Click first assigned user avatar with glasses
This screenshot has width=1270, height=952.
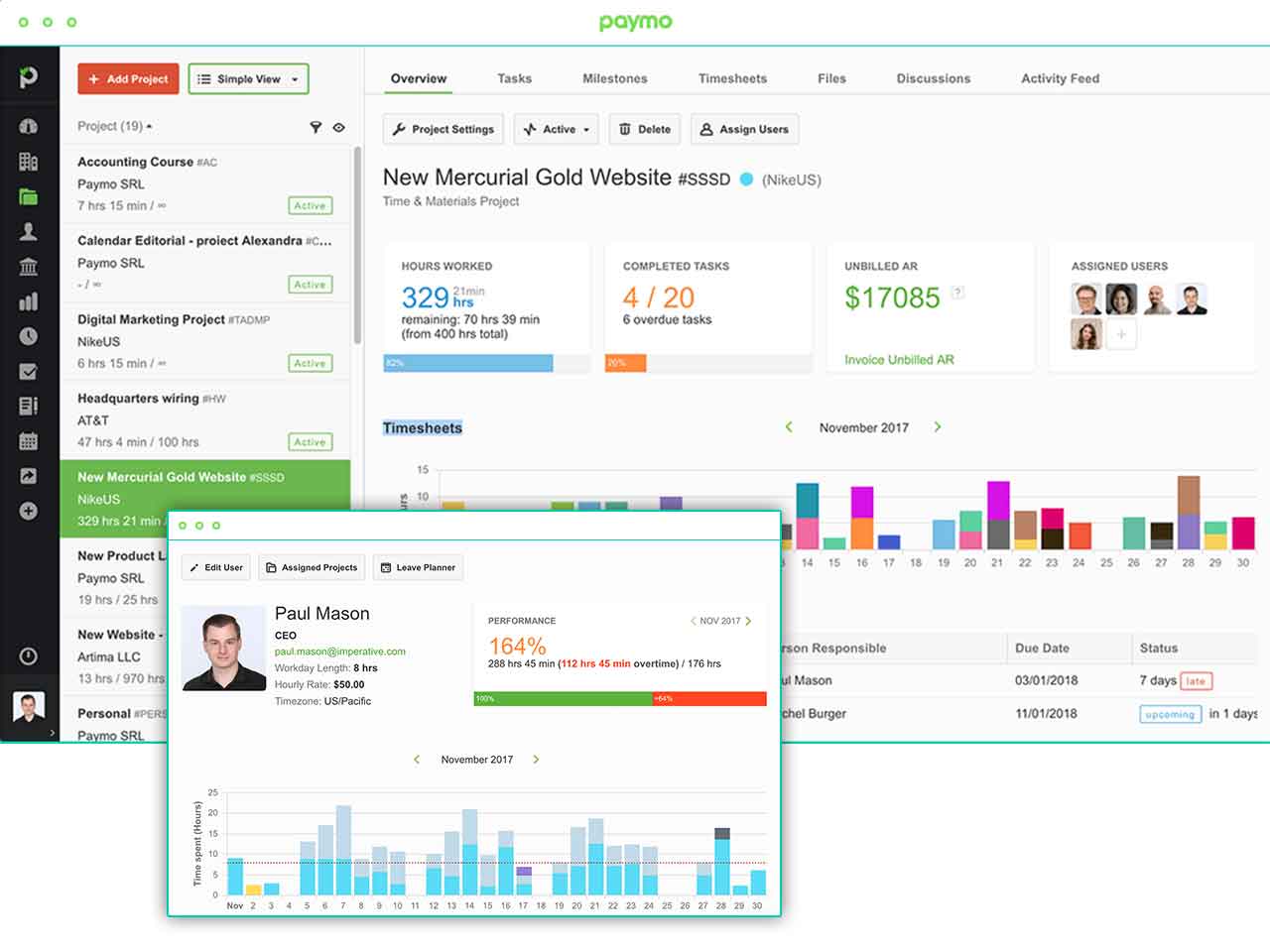click(1086, 298)
